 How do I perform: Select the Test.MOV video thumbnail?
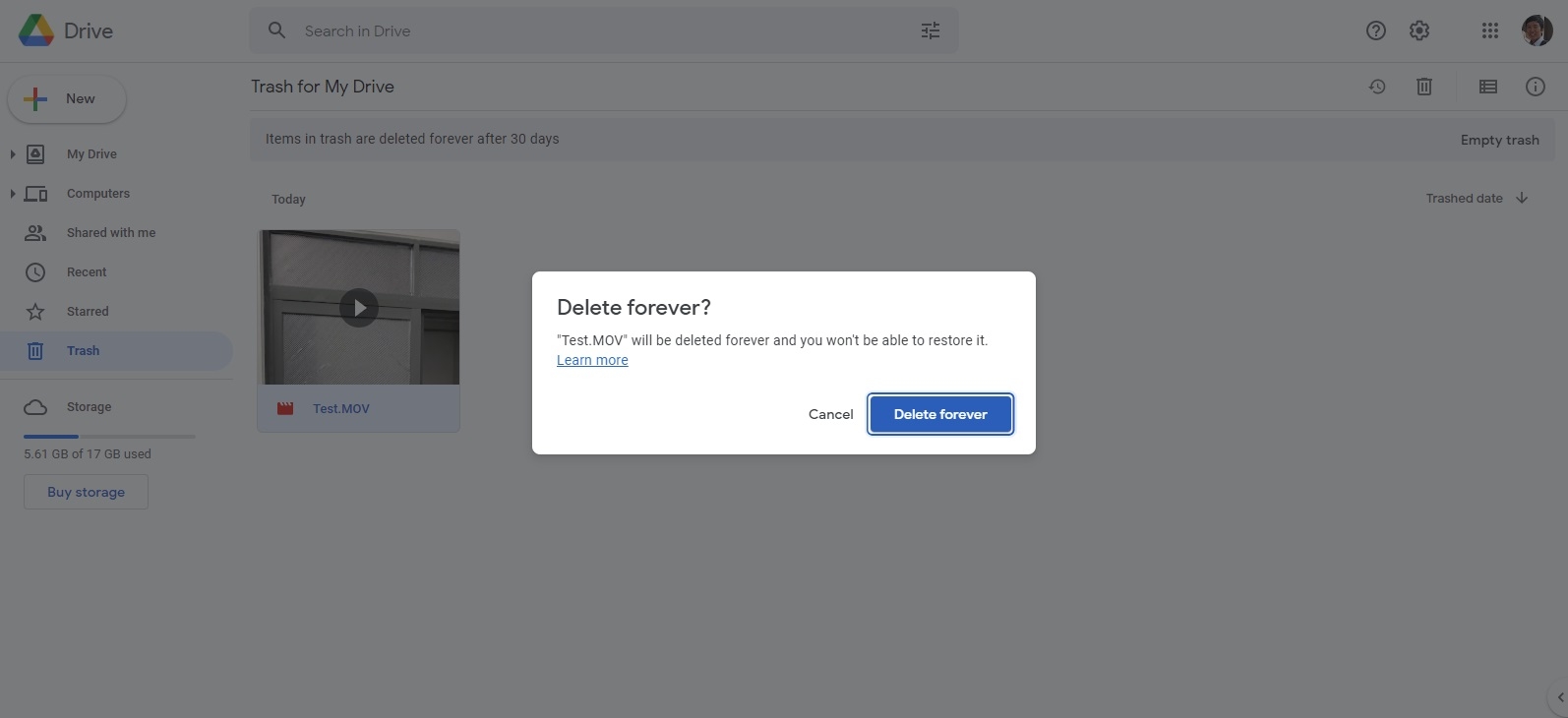358,307
